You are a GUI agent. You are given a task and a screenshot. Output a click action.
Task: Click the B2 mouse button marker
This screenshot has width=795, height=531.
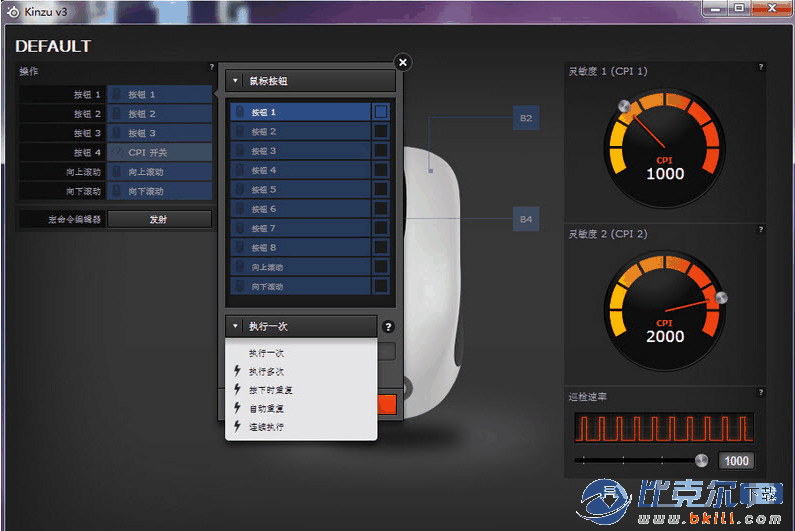[x=526, y=118]
